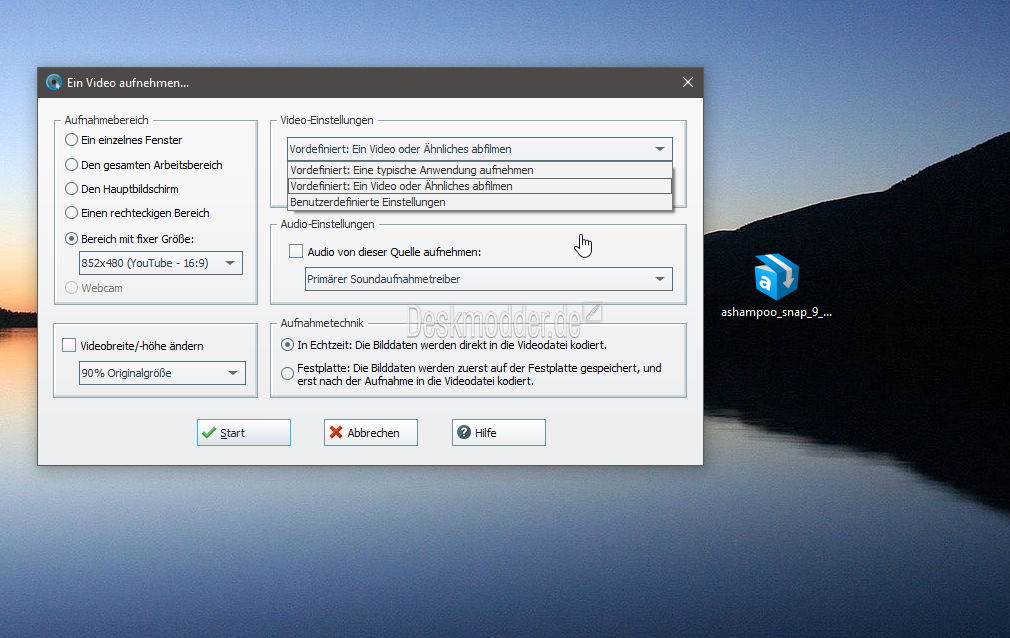Viewport: 1010px width, 638px height.
Task: Choose 'Den Hauptbildschirm' radio button
Action: pos(71,189)
